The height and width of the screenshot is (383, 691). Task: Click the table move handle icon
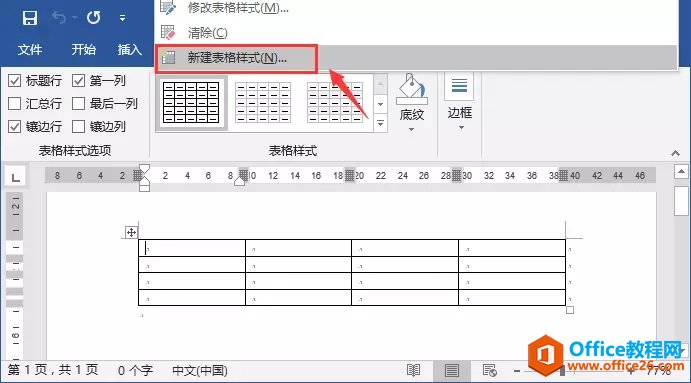[x=131, y=232]
